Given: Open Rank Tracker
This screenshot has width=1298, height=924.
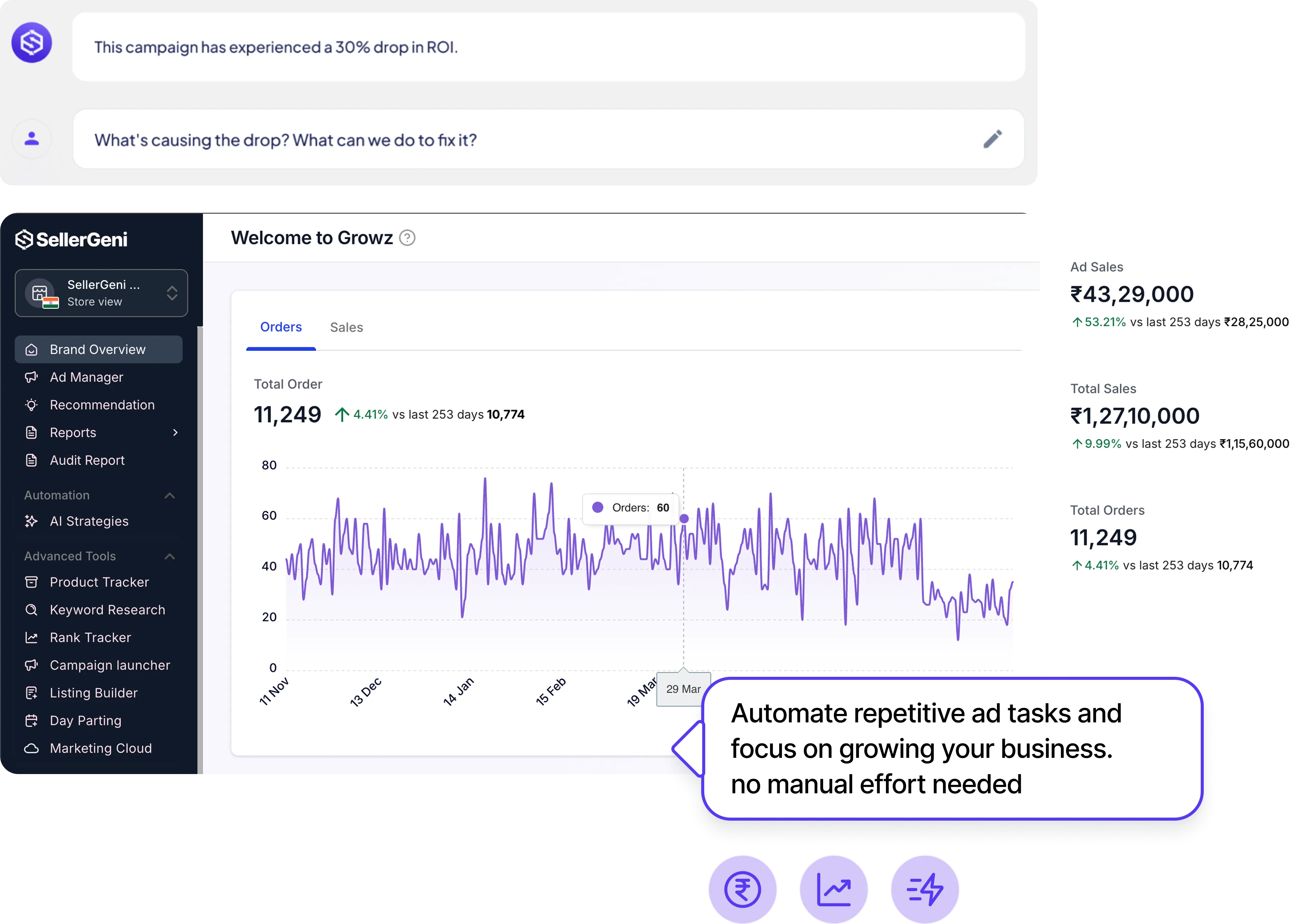Looking at the screenshot, I should pos(90,637).
